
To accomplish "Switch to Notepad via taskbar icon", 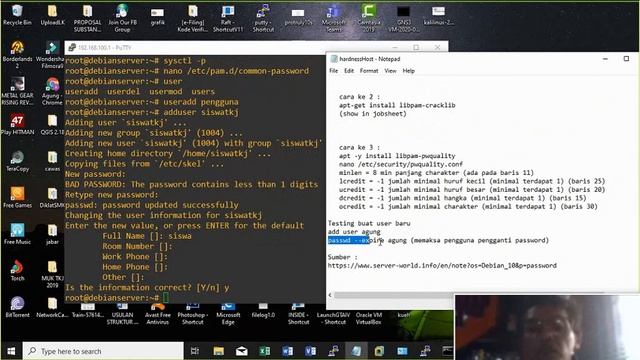I will tap(356, 351).
